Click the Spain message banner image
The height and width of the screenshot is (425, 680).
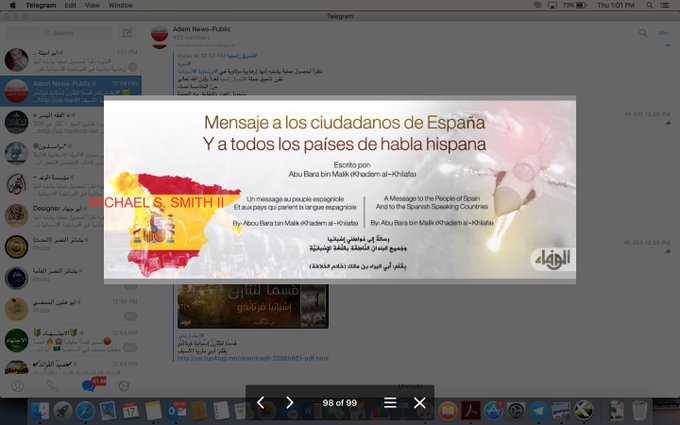[340, 190]
